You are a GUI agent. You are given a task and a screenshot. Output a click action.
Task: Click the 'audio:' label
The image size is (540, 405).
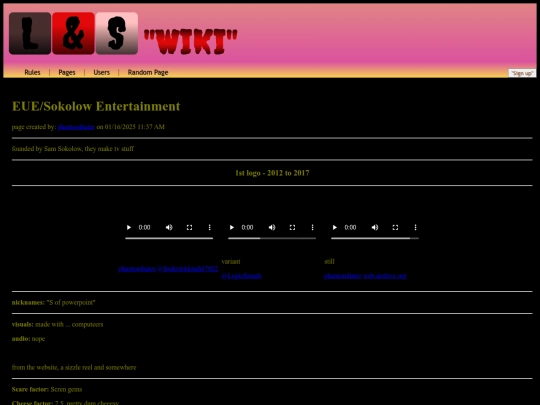pos(21,339)
